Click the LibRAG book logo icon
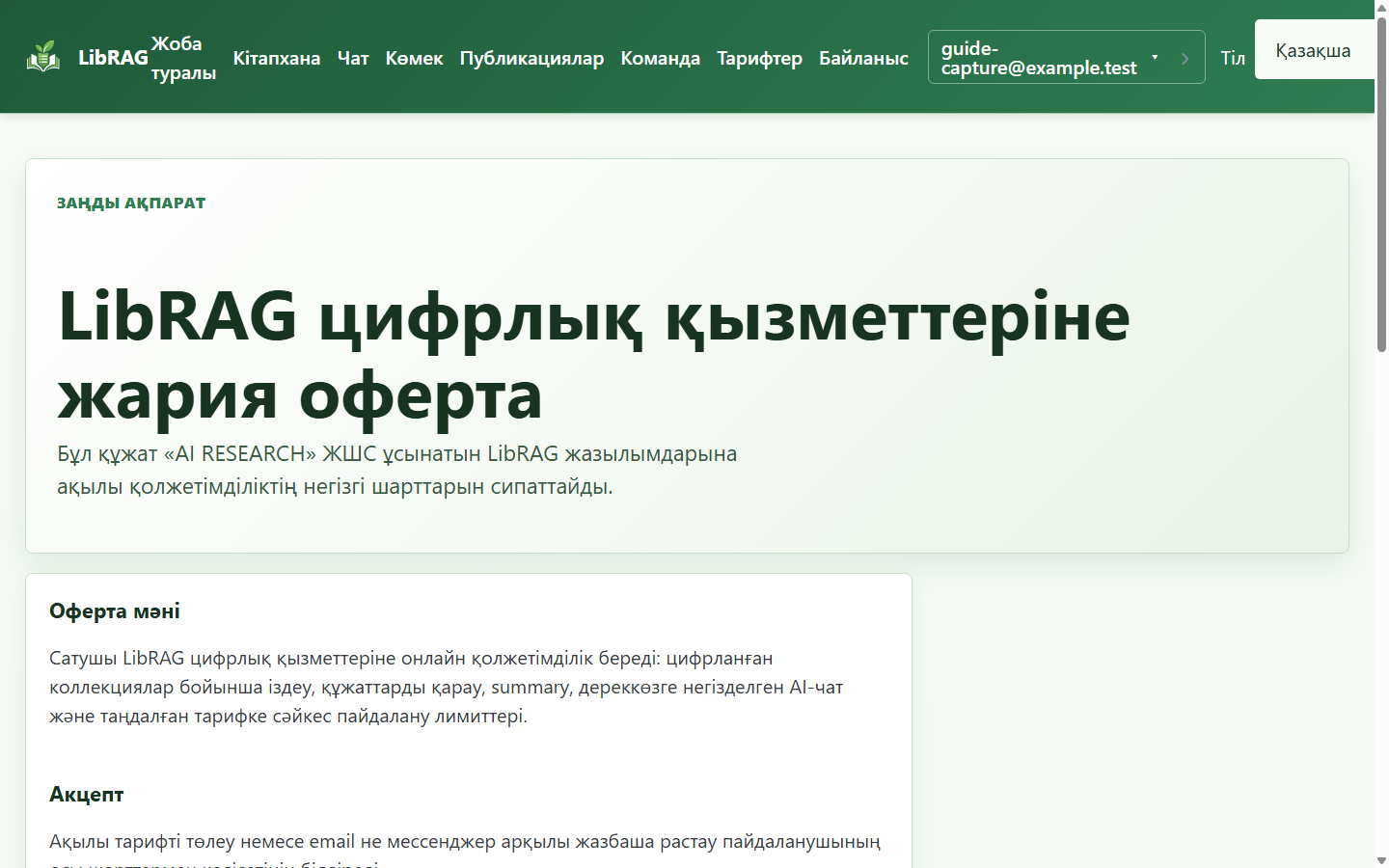 (x=43, y=57)
